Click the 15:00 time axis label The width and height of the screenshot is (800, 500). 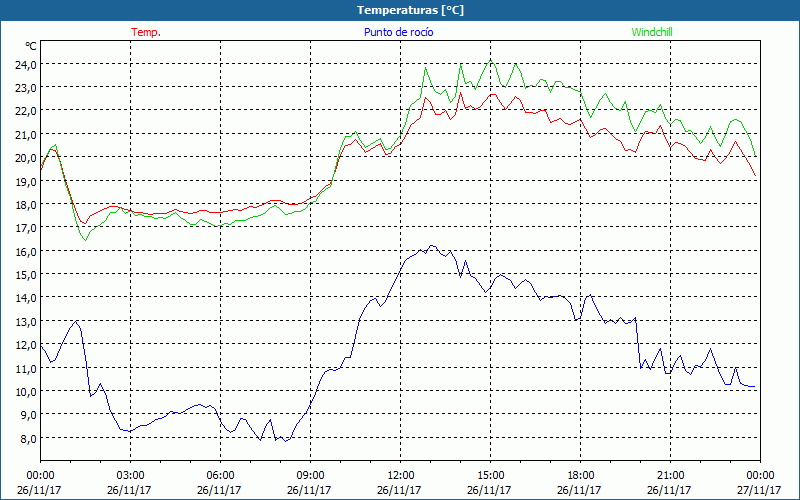(x=490, y=476)
